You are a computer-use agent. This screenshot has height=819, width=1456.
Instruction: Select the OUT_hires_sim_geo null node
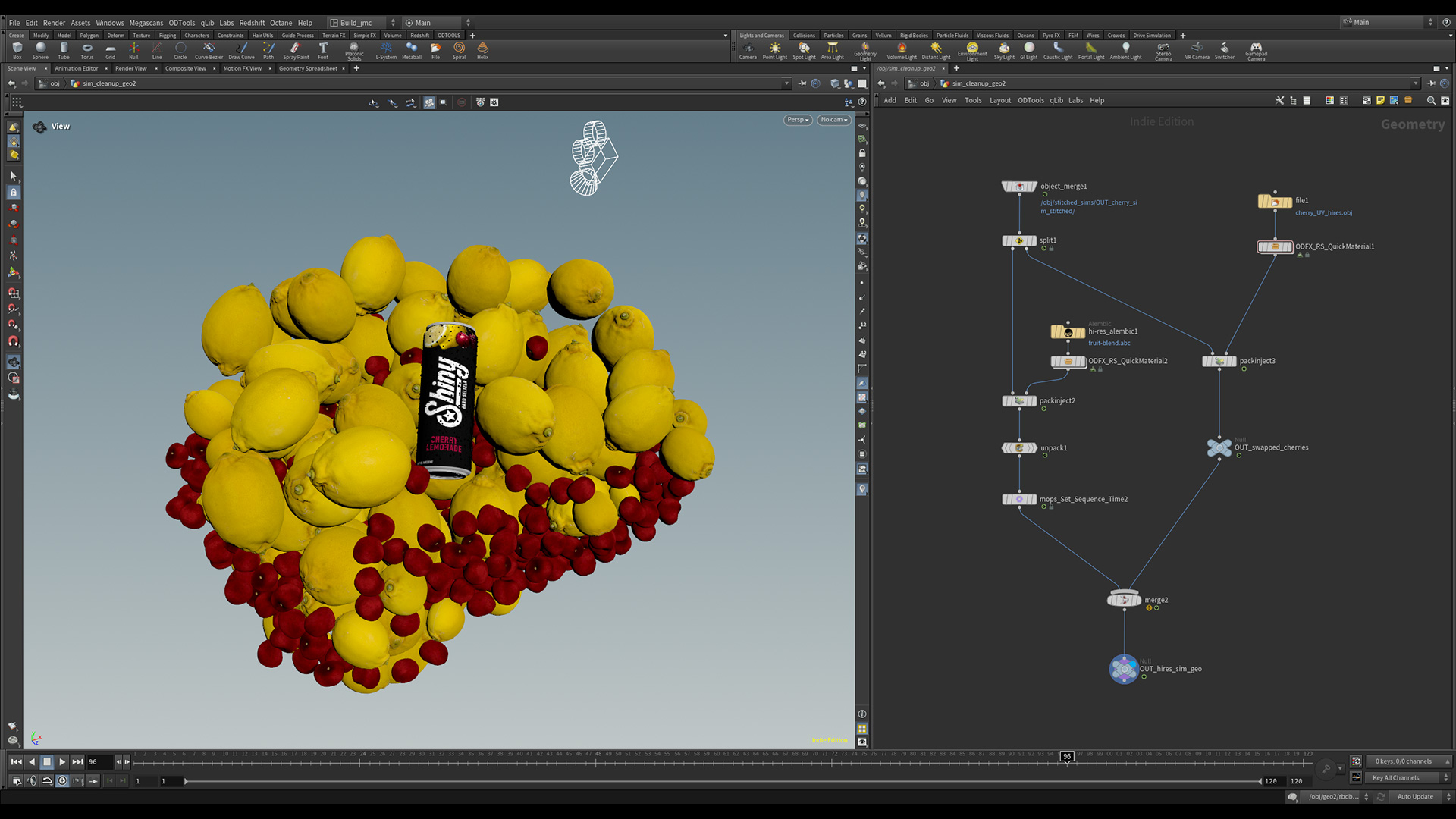pyautogui.click(x=1124, y=669)
